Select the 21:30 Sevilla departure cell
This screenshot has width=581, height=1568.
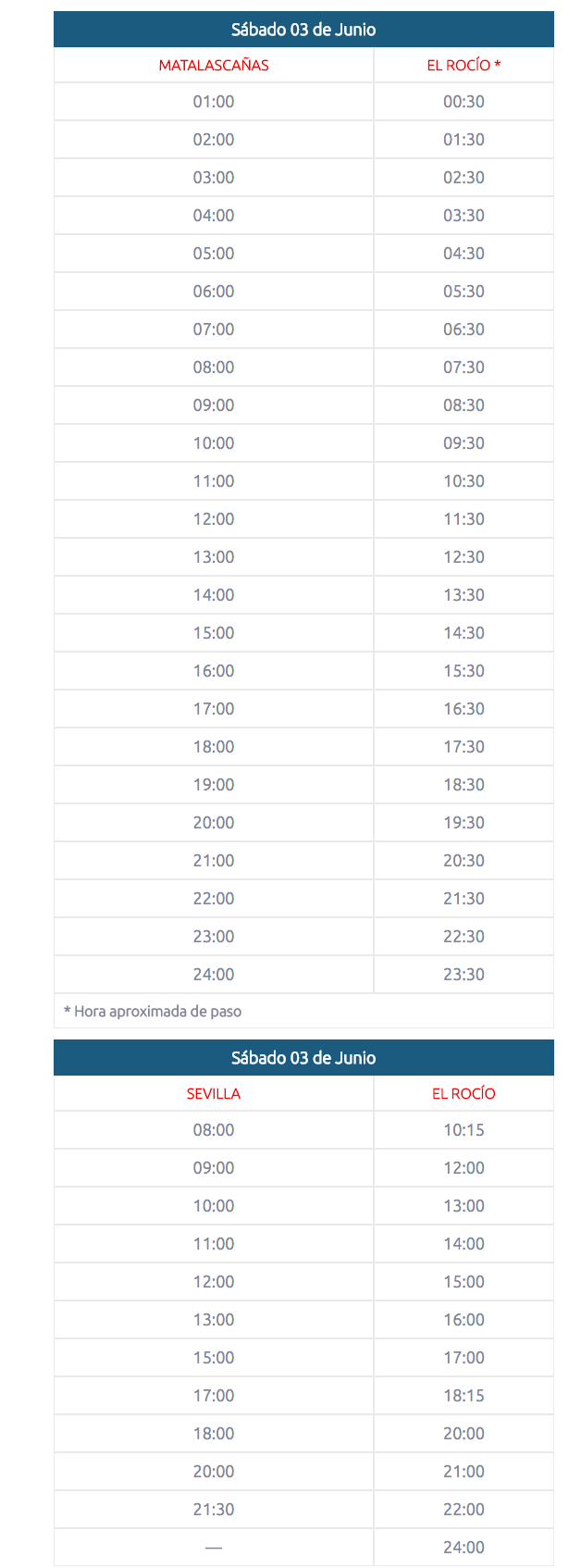click(x=214, y=1510)
